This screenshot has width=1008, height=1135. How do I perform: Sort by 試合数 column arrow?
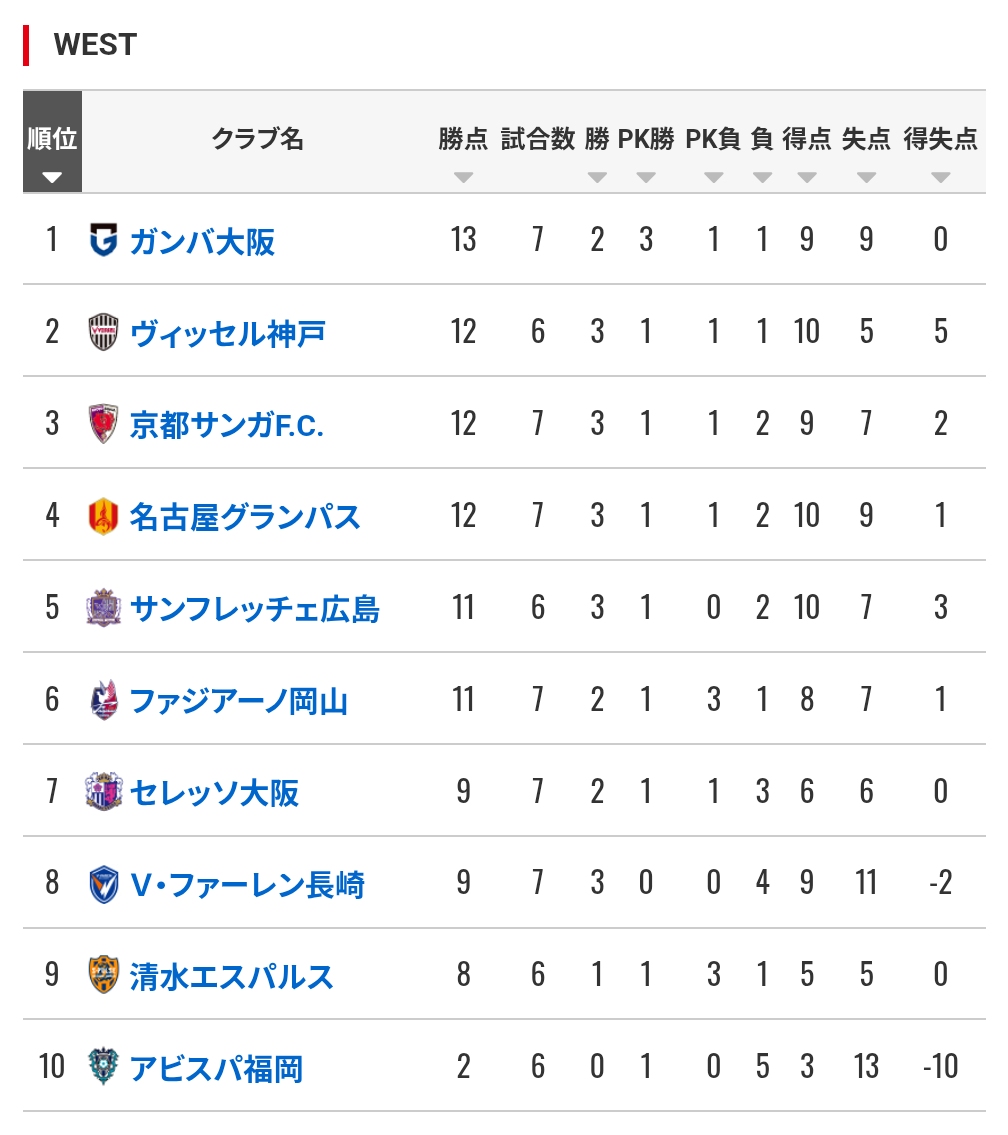(x=538, y=178)
